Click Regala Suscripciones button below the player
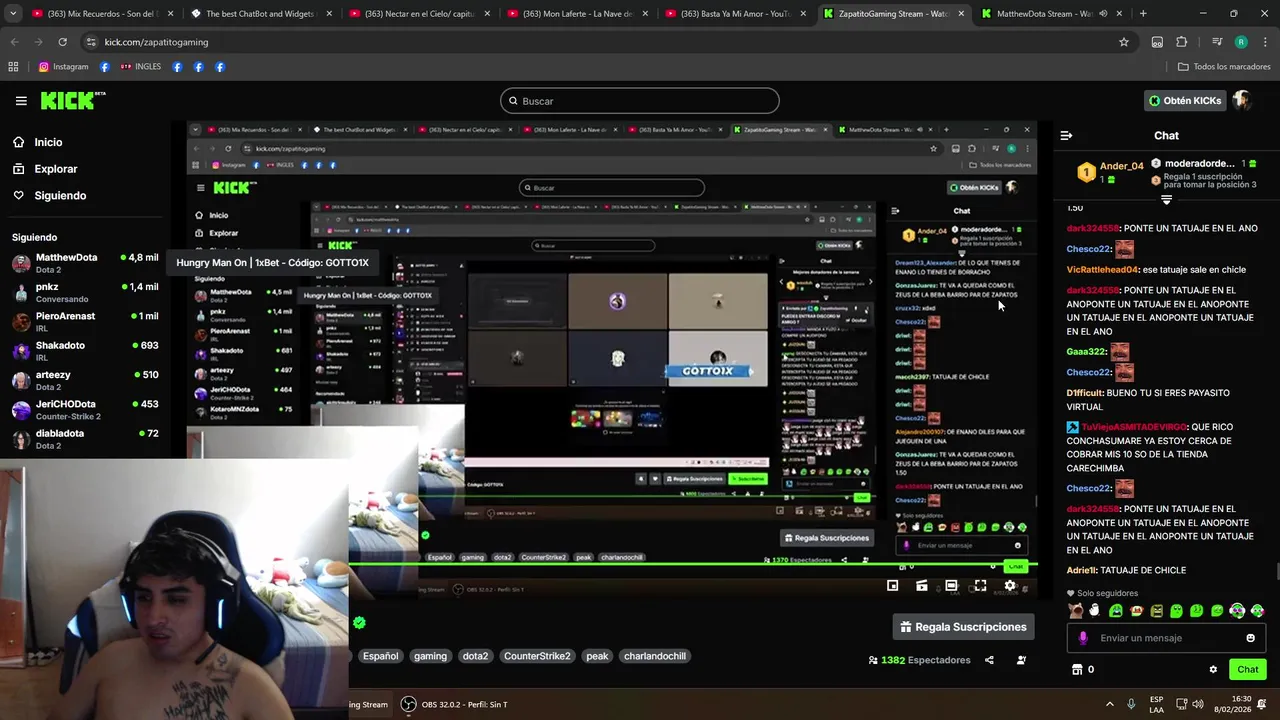This screenshot has width=1280, height=720. tap(963, 627)
